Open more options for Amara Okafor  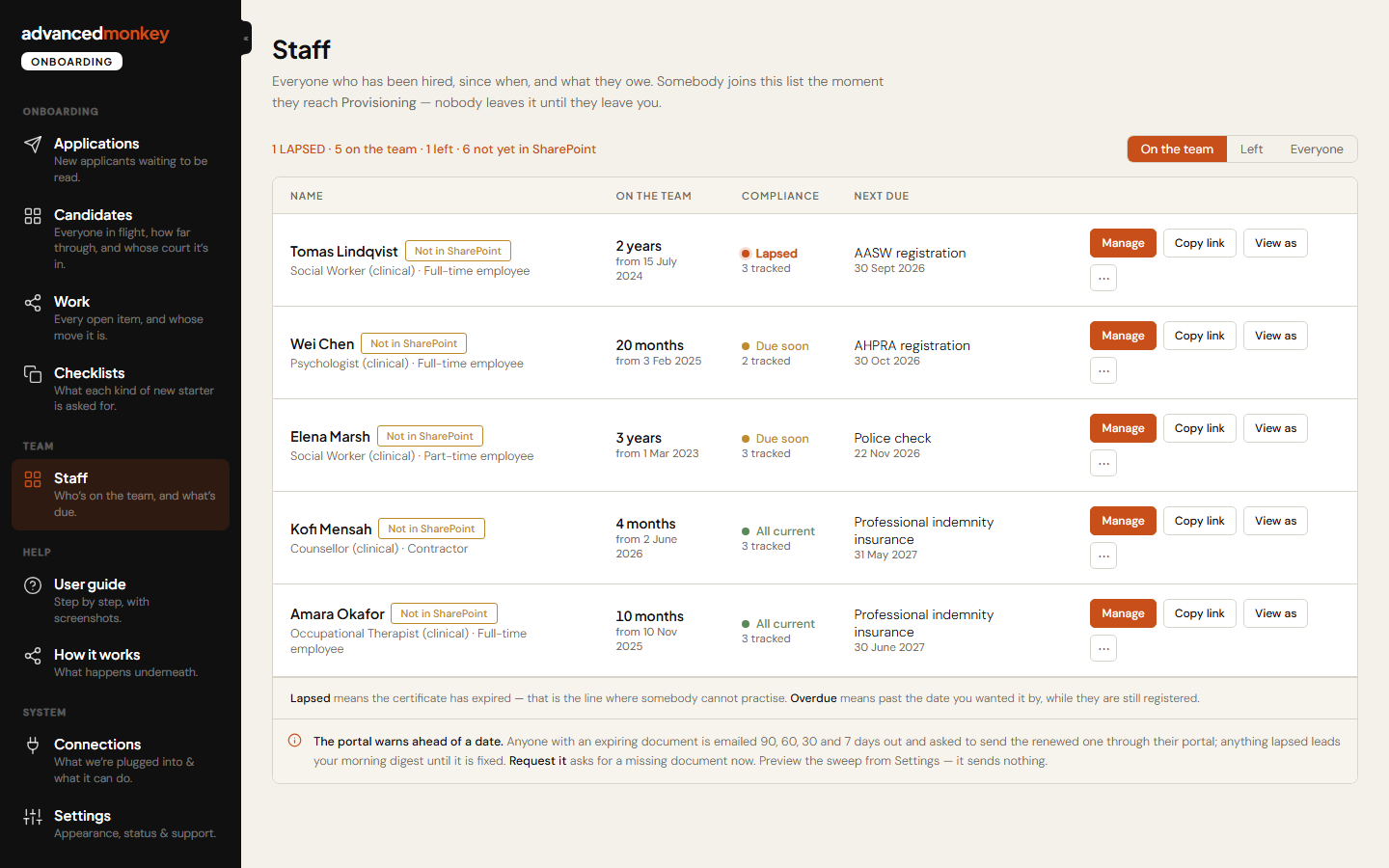(x=1103, y=648)
